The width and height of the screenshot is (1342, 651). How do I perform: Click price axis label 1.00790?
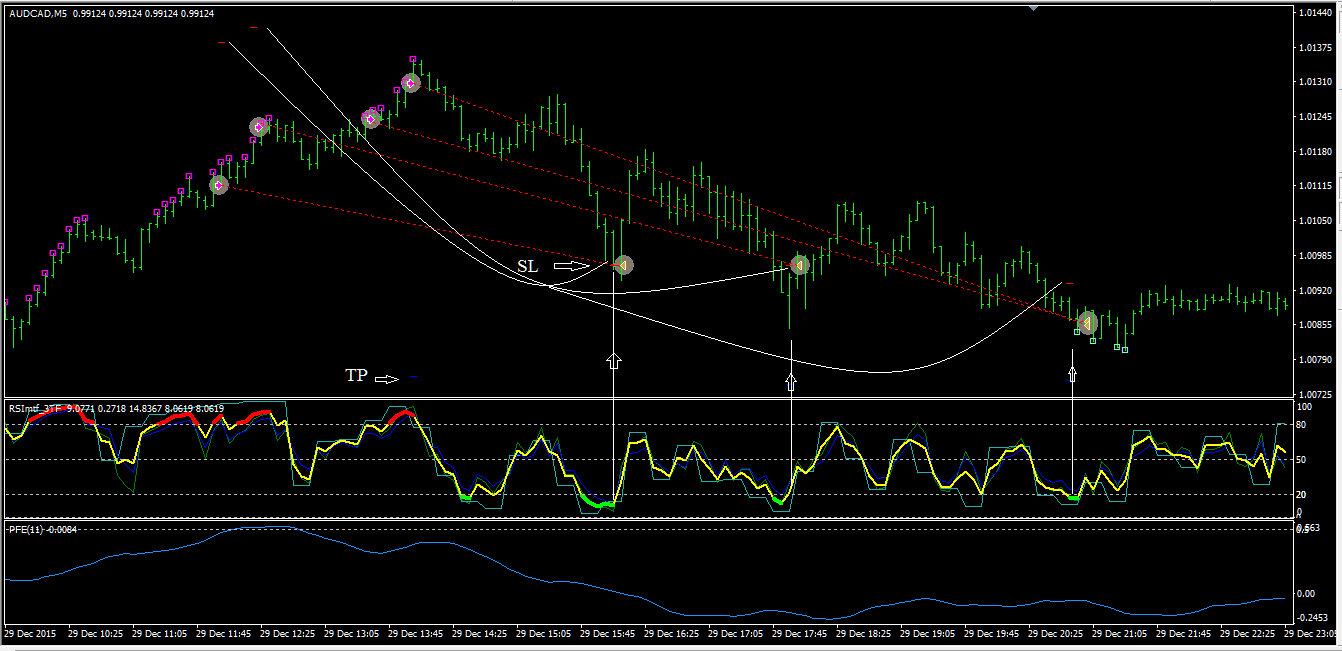(x=1314, y=360)
